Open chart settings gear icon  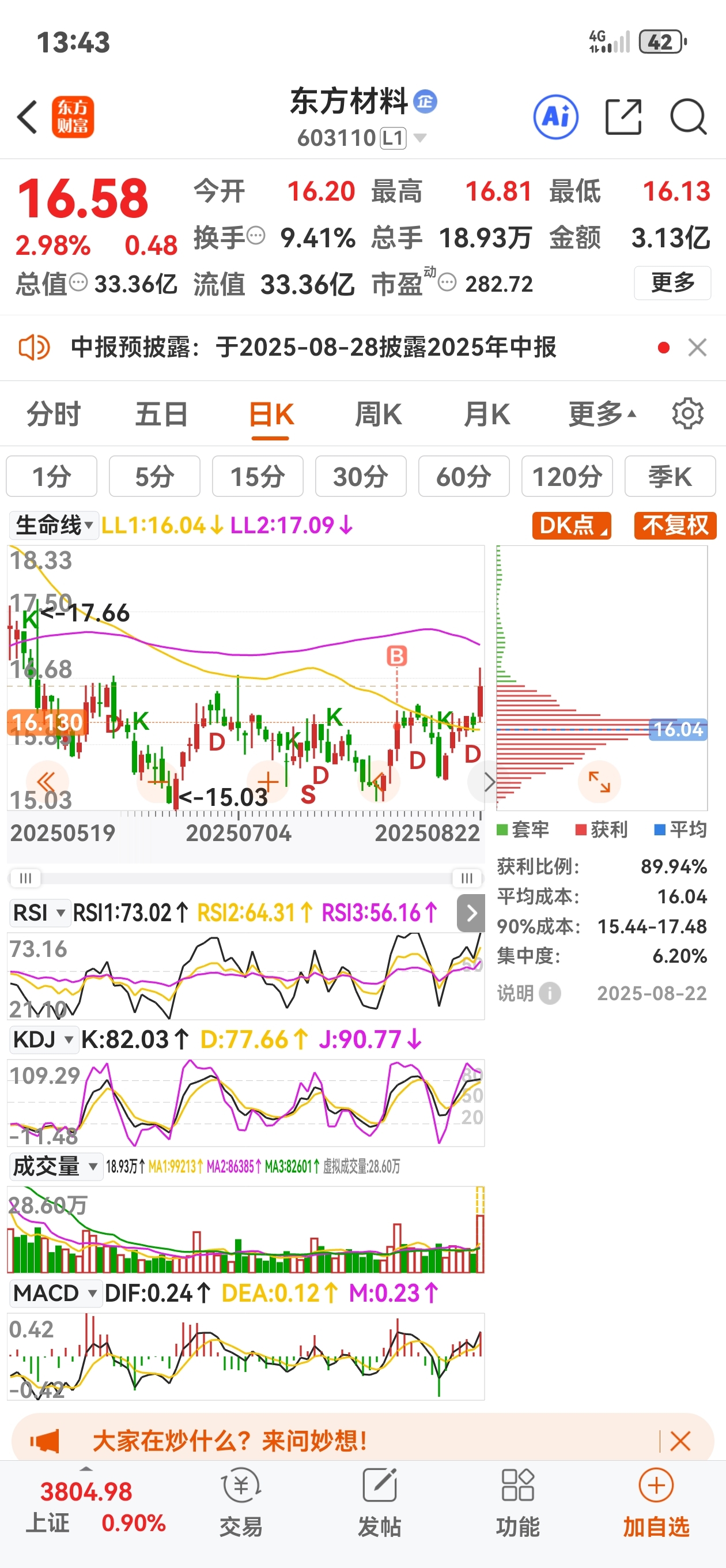(x=687, y=414)
